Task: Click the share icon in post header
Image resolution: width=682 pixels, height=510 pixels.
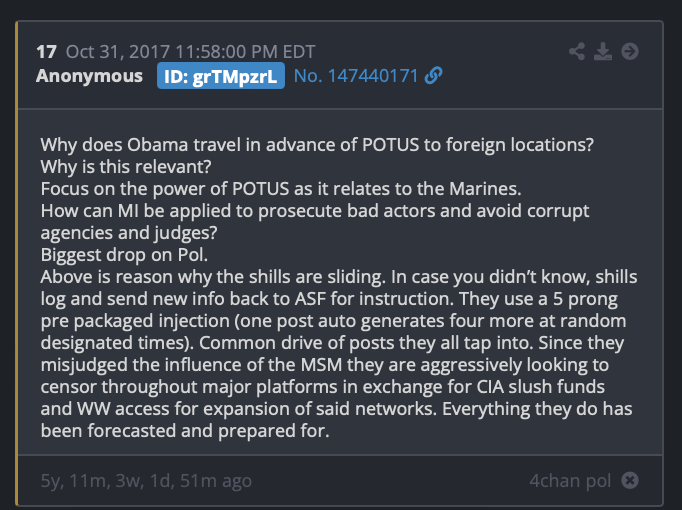Action: (577, 51)
